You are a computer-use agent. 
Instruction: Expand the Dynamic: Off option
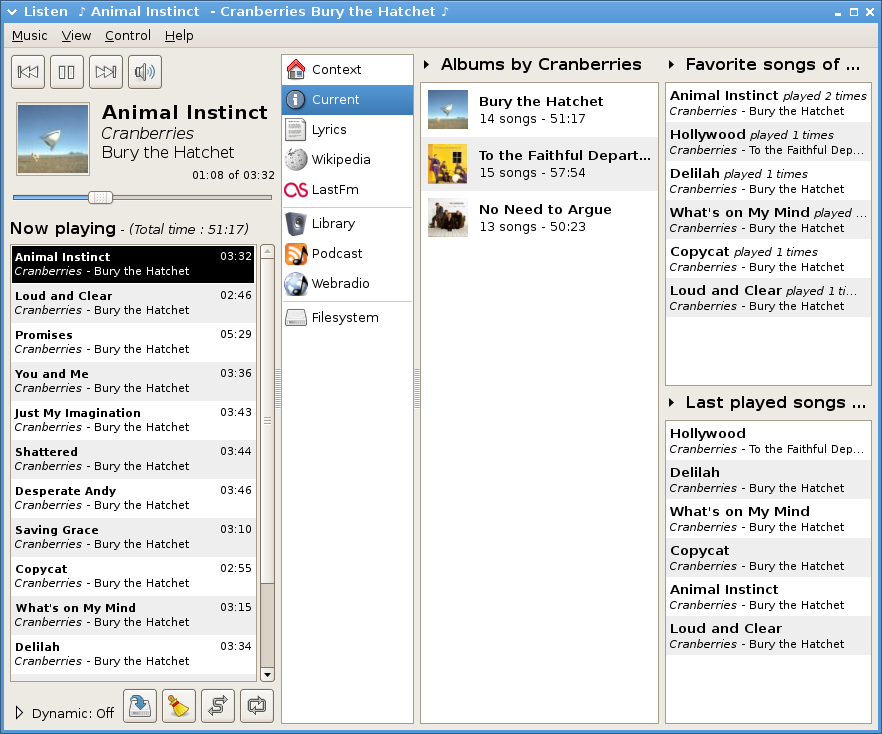pos(20,713)
